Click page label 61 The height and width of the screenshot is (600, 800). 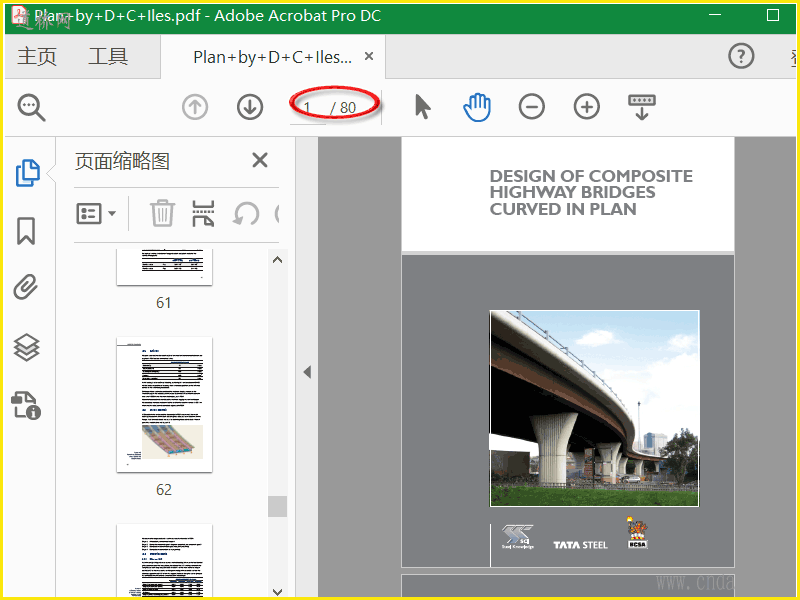163,303
